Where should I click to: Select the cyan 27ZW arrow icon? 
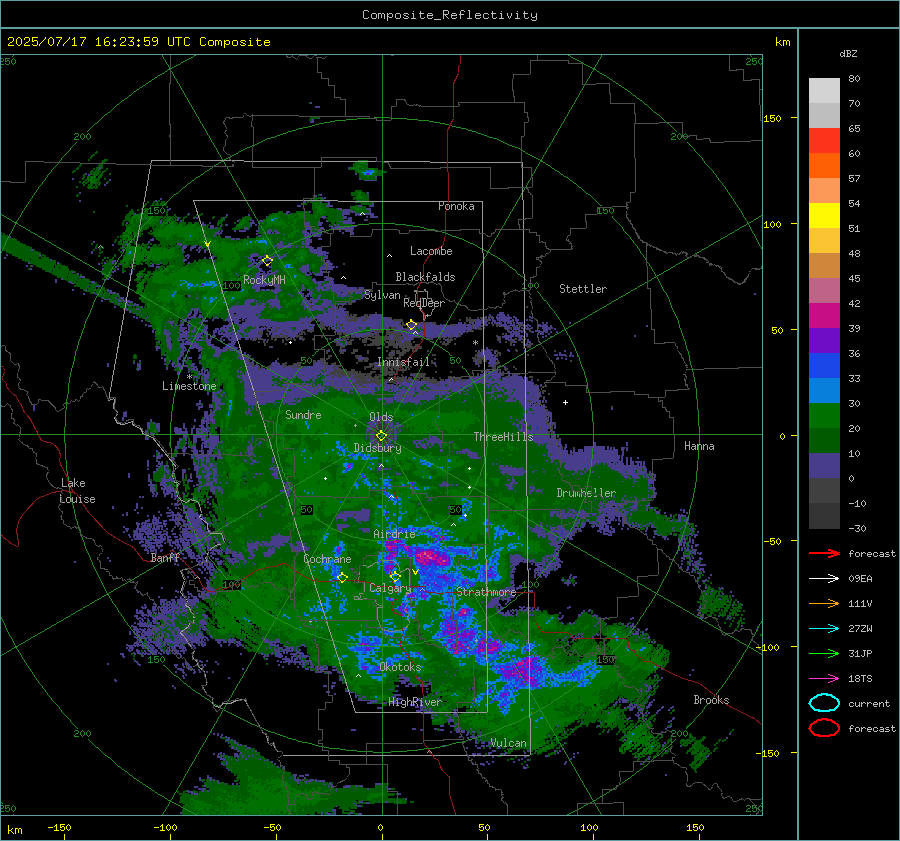[824, 629]
